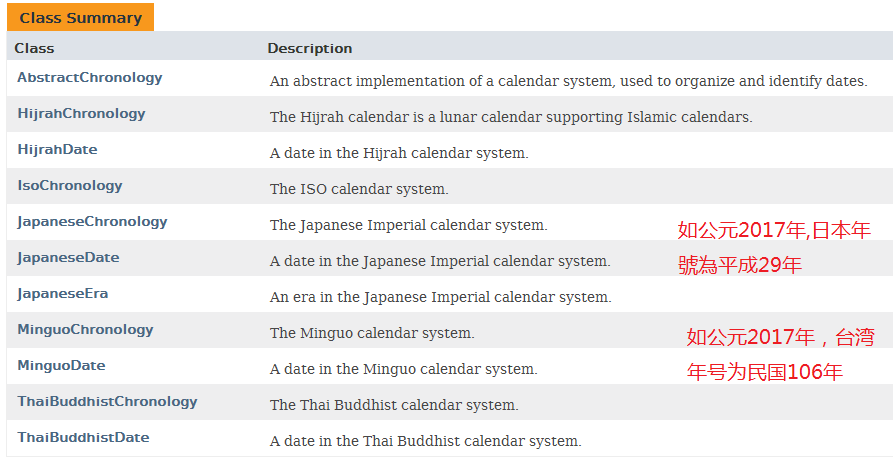This screenshot has width=893, height=465.
Task: Open the AbstractChronology class link
Action: point(89,78)
